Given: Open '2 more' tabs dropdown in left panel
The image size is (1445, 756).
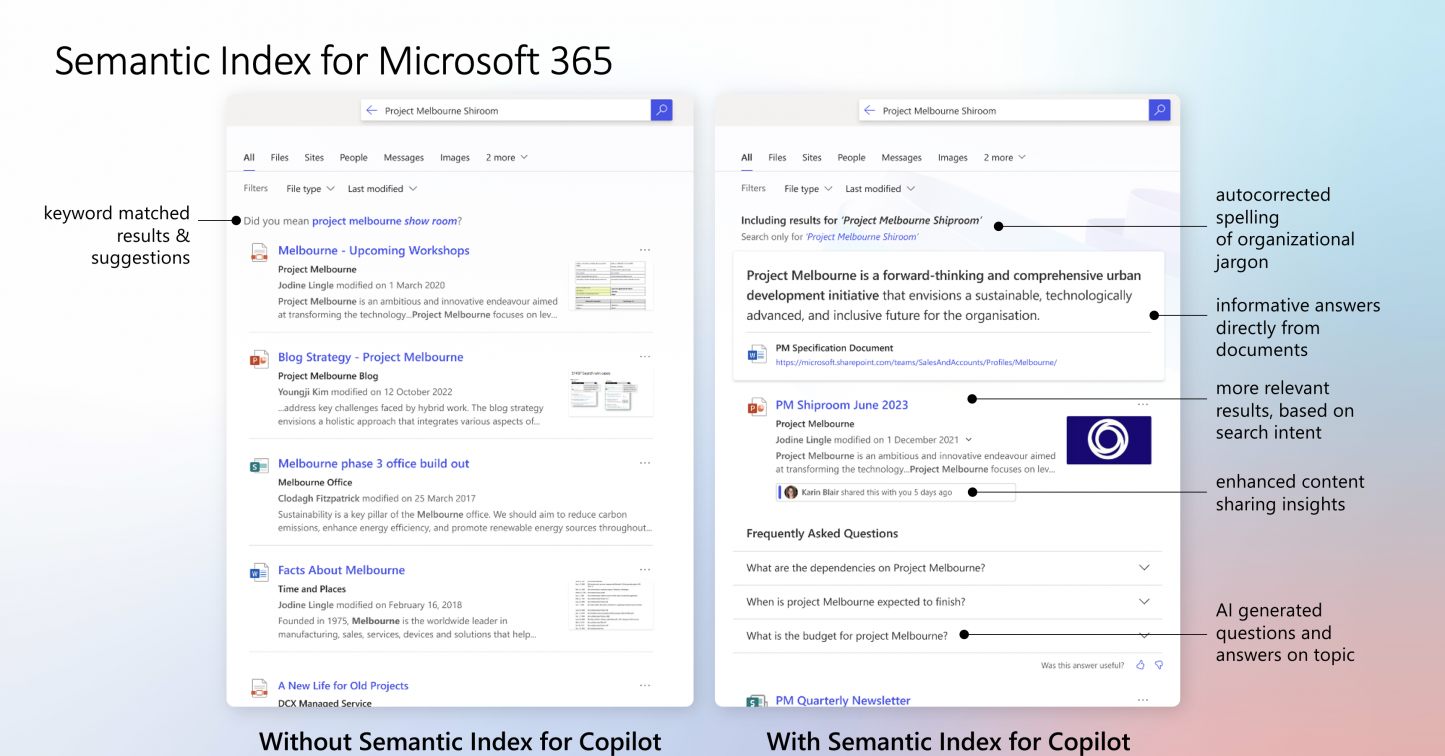Looking at the screenshot, I should pyautogui.click(x=506, y=158).
